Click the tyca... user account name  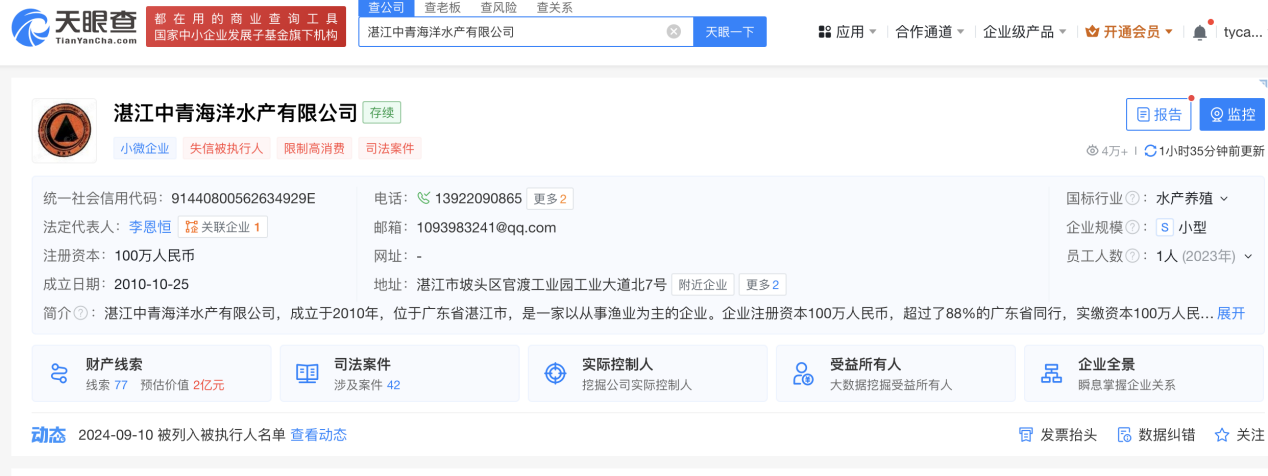pyautogui.click(x=1243, y=32)
